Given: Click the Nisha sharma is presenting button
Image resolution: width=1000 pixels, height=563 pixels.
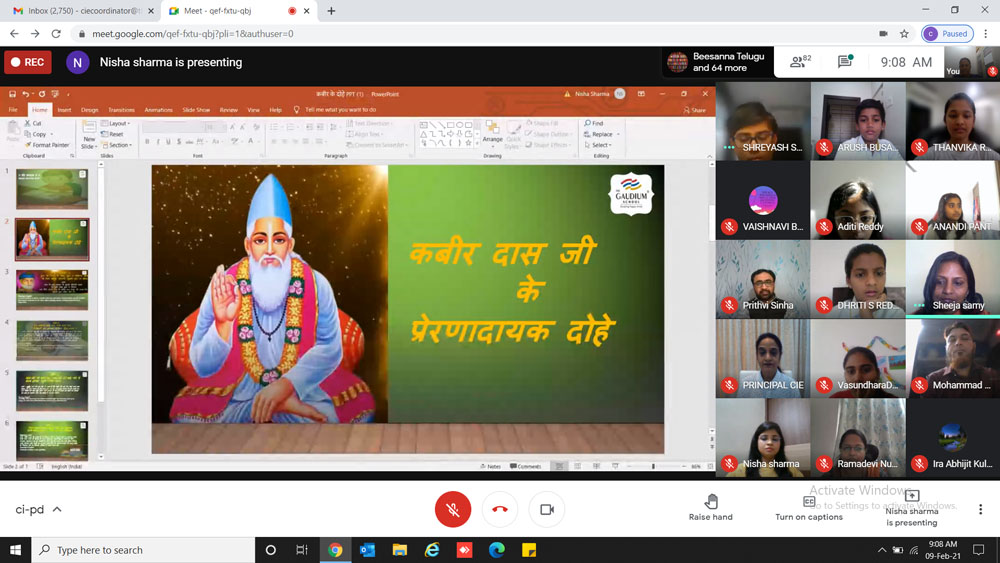Looking at the screenshot, I should point(911,508).
